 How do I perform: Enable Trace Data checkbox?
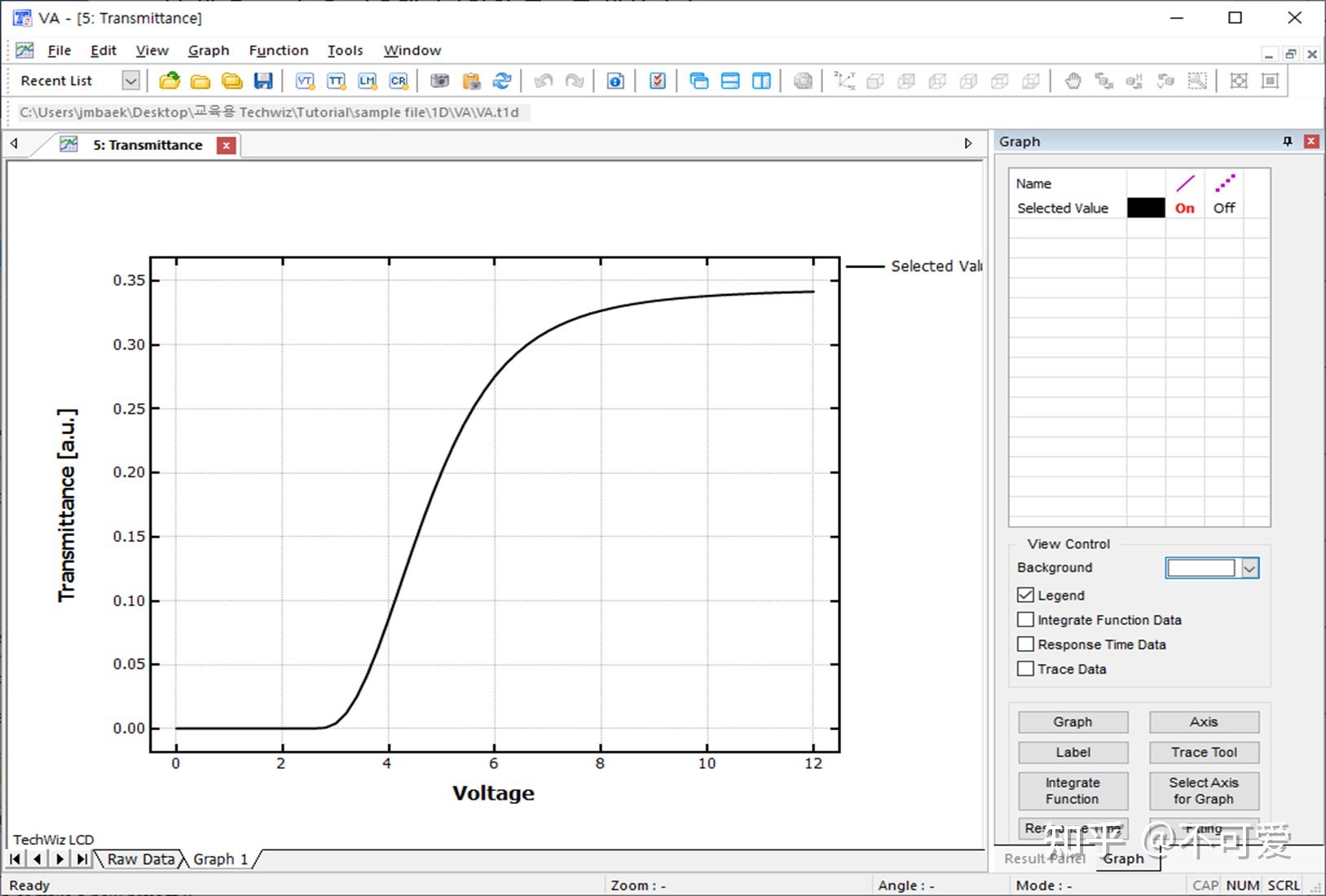(1025, 669)
